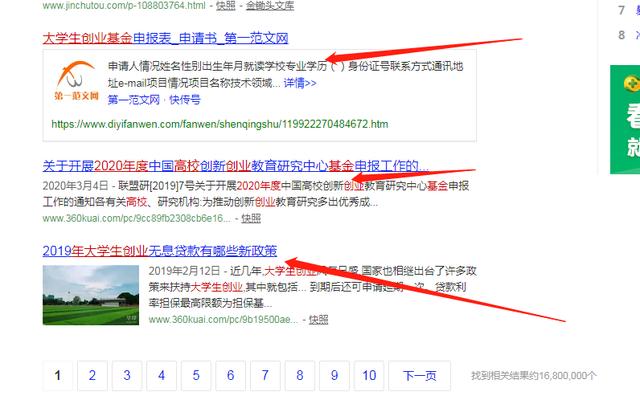The height and width of the screenshot is (400, 640).
Task: Go to results page 3
Action: (x=127, y=376)
